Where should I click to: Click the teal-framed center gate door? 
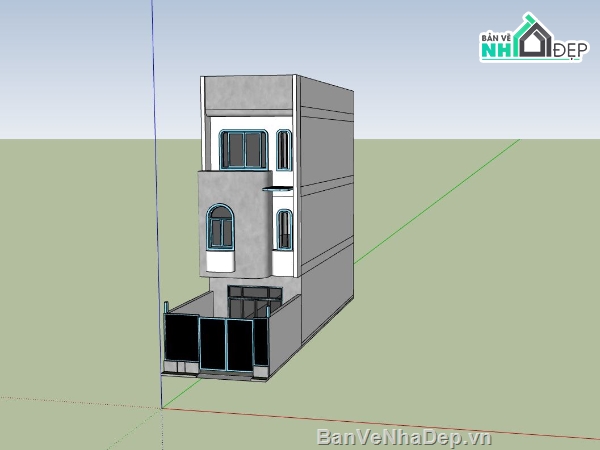tap(228, 344)
